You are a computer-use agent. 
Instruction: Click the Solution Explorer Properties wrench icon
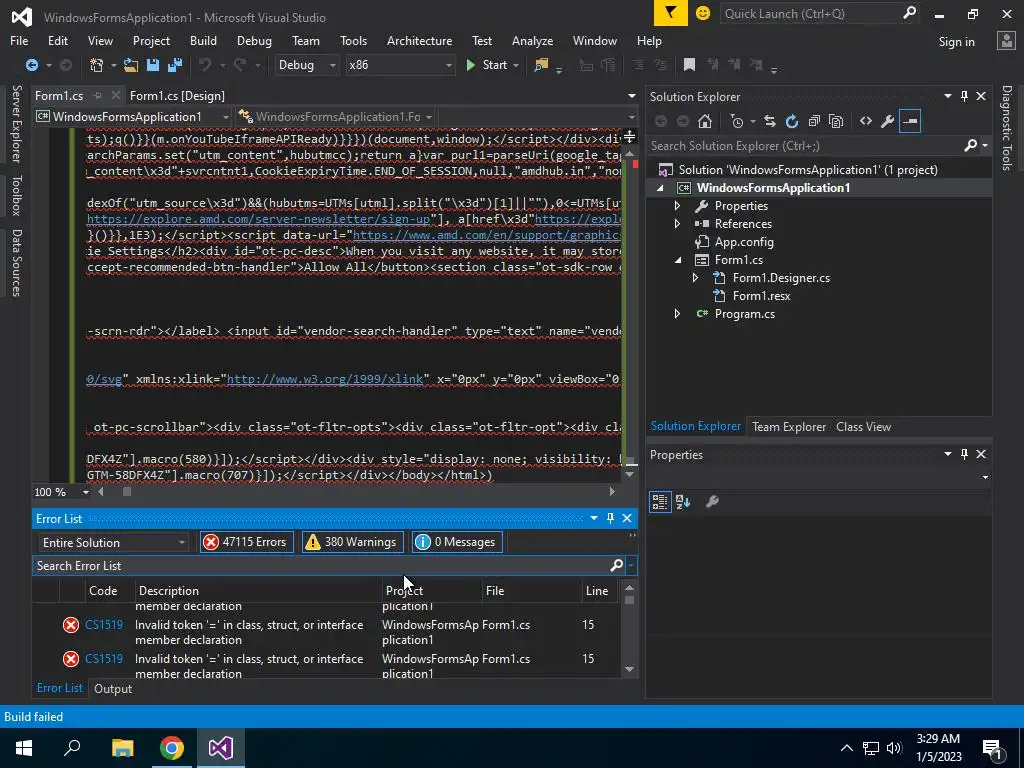click(x=888, y=121)
